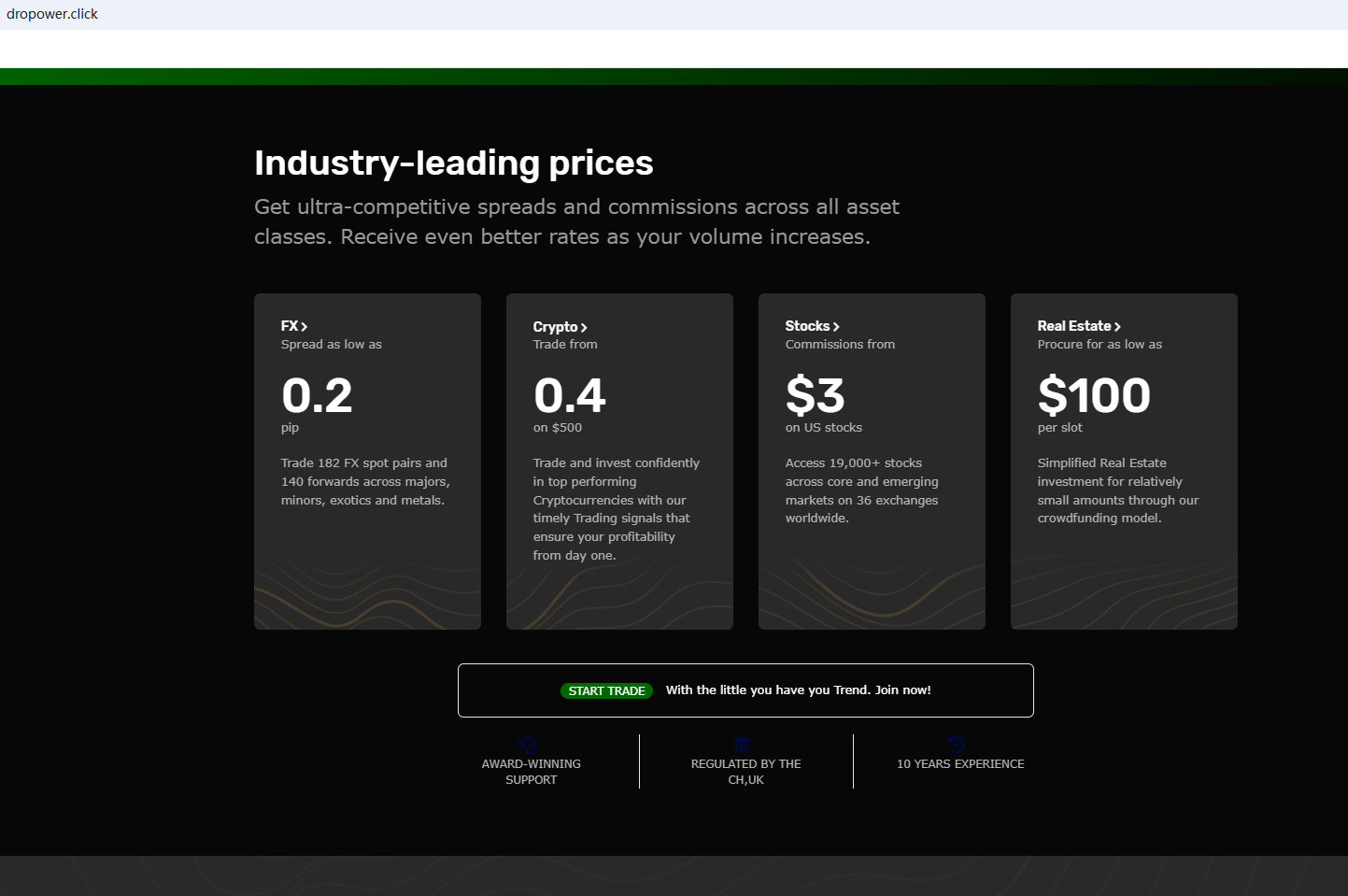This screenshot has height=896, width=1348.
Task: Click the AWARD-WINNING SUPPORT label
Action: click(x=531, y=772)
